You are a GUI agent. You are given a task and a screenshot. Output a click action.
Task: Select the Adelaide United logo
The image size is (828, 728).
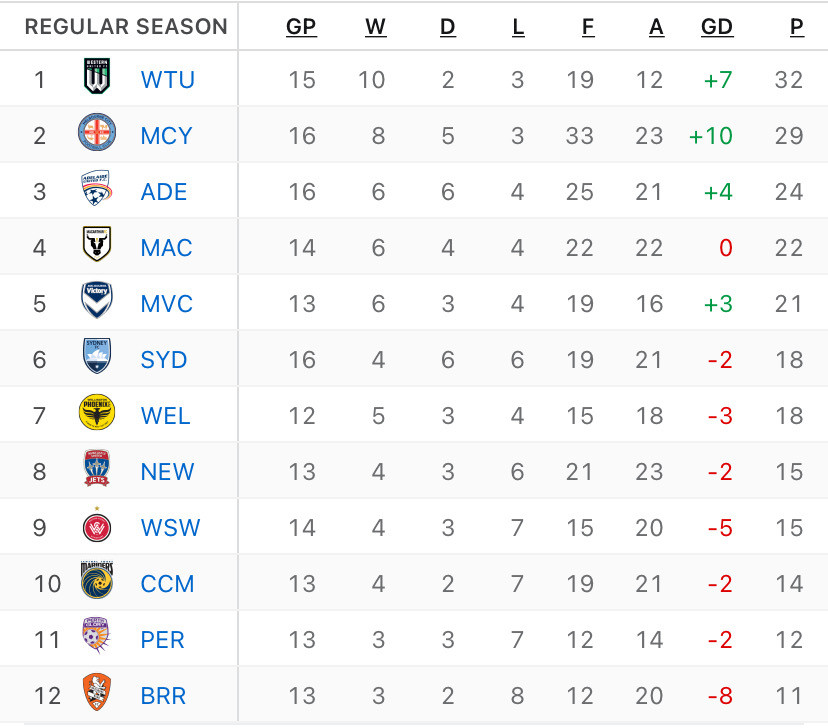[96, 188]
